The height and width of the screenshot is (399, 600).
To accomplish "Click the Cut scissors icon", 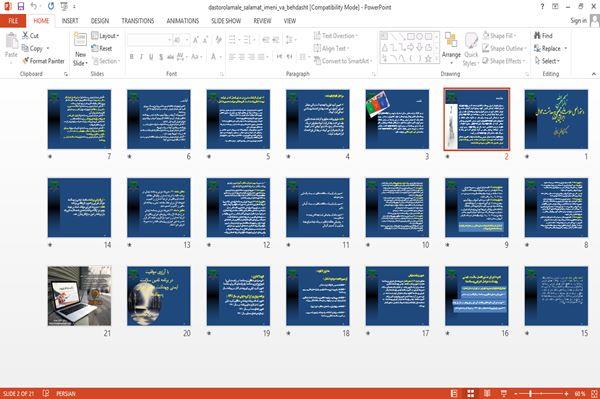I will [25, 35].
